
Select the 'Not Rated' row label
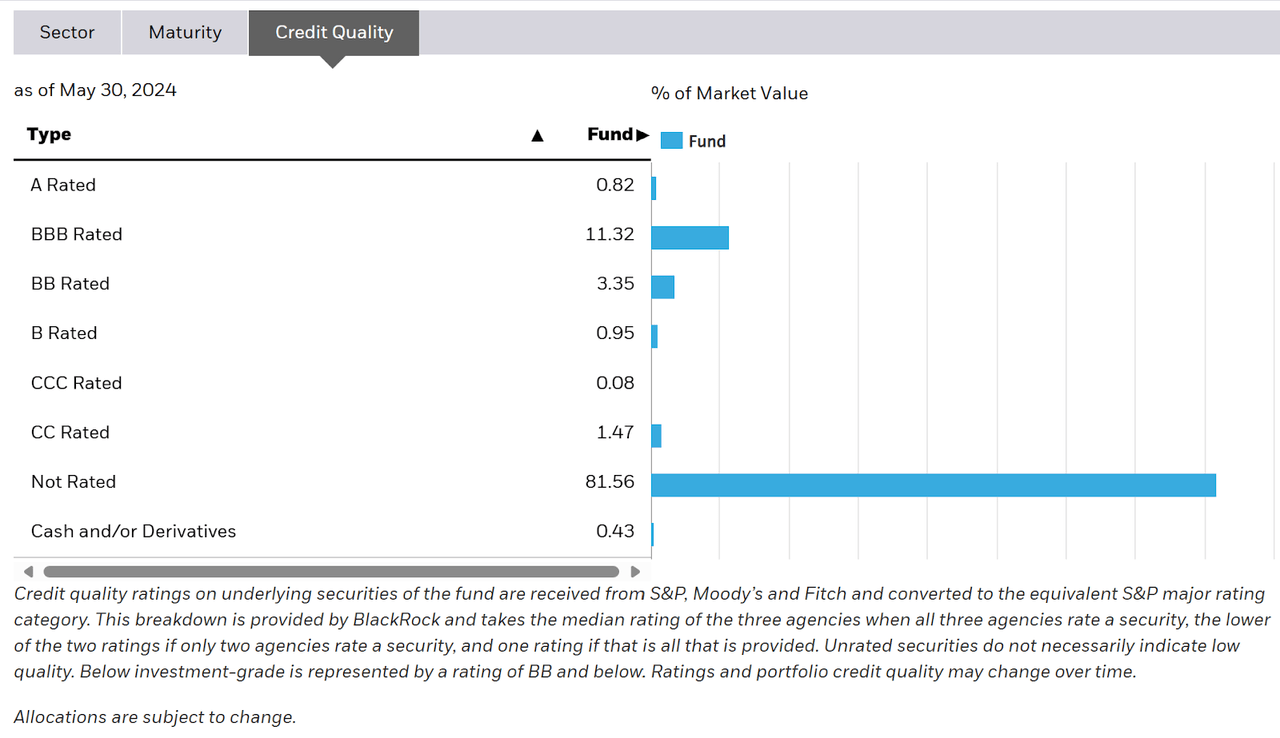73,482
